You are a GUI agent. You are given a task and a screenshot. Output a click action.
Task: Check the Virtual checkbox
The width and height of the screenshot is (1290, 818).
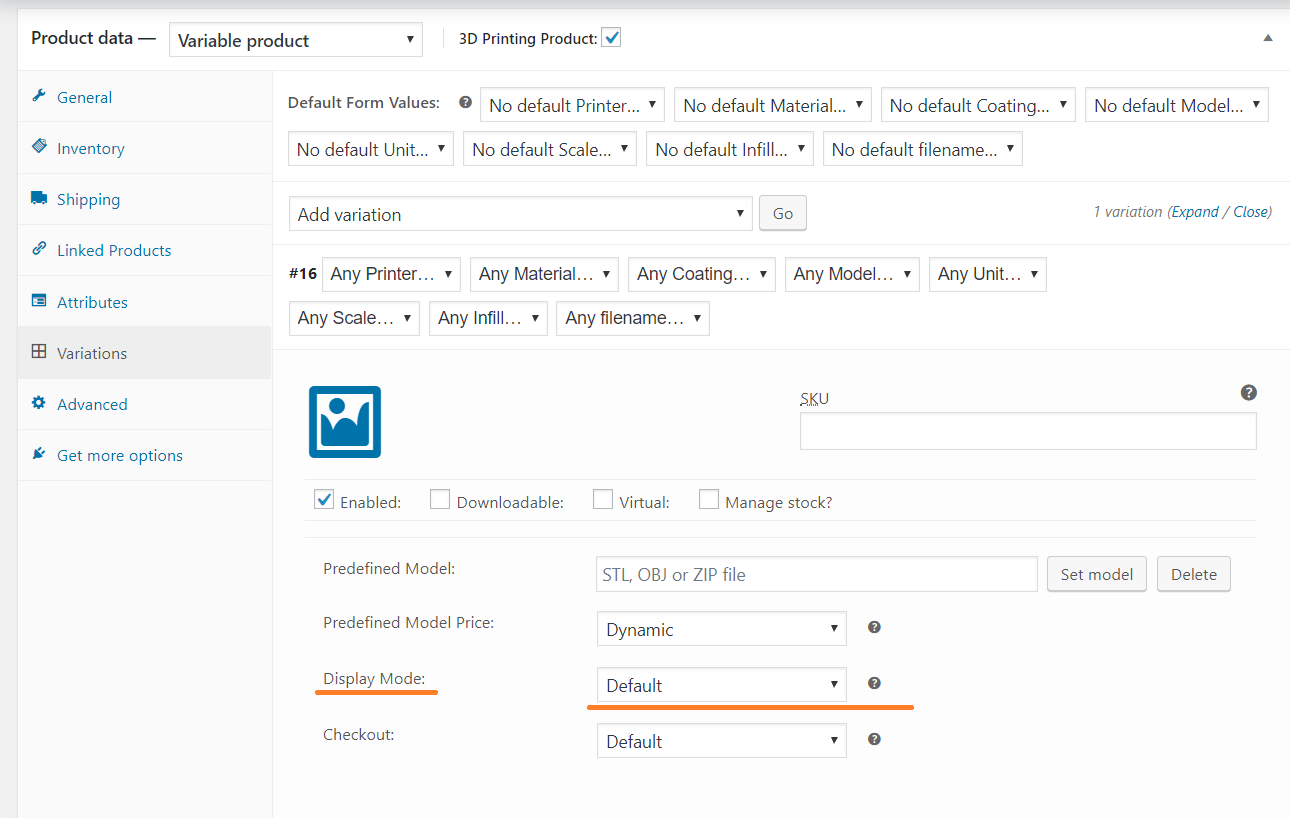coord(602,499)
